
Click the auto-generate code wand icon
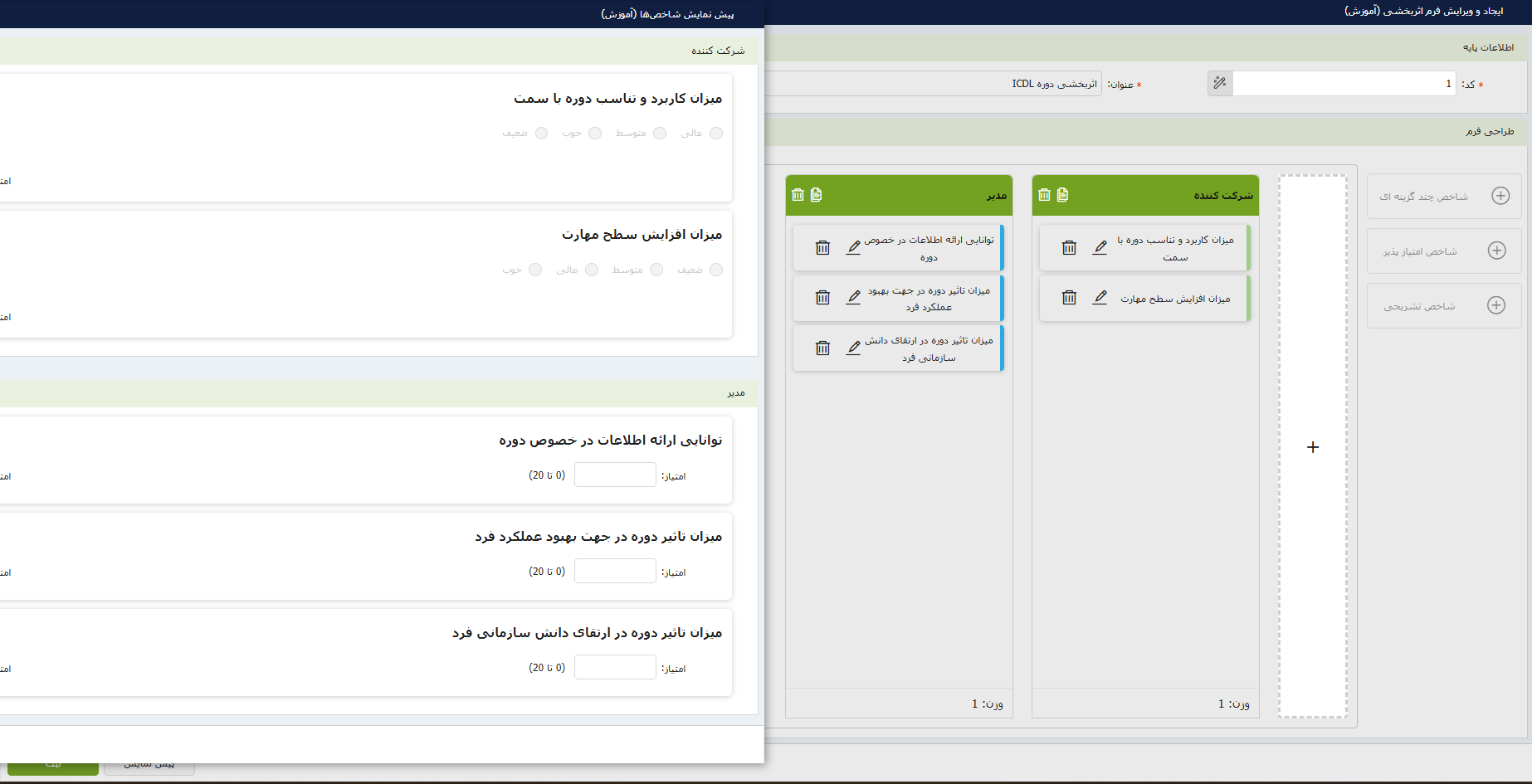(x=1219, y=83)
